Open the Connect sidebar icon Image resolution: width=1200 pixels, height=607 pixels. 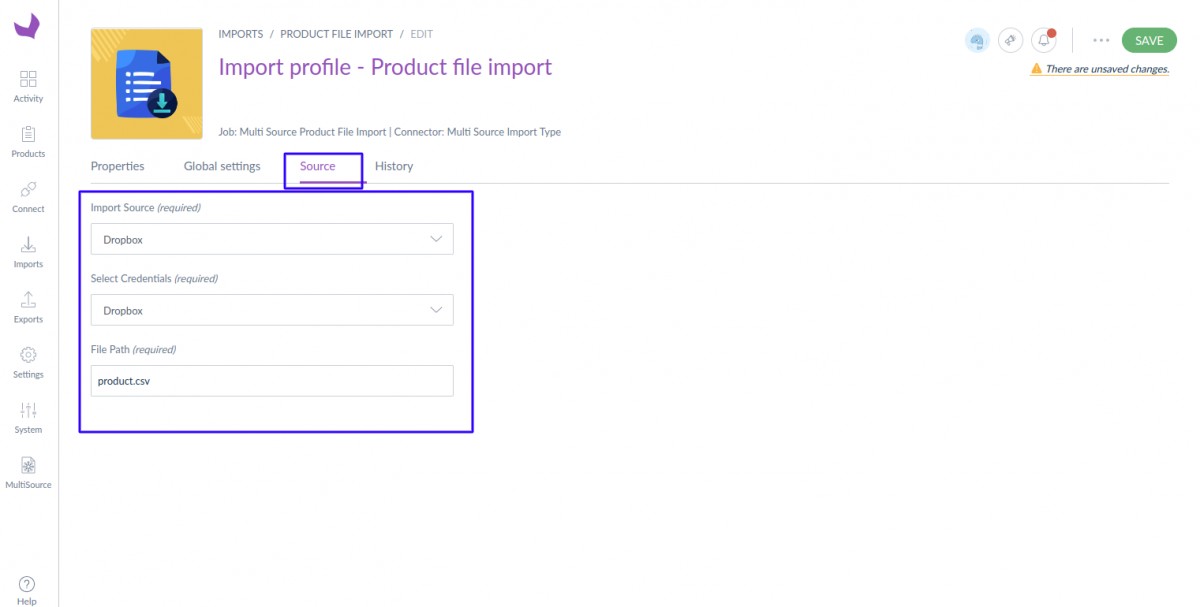click(28, 195)
